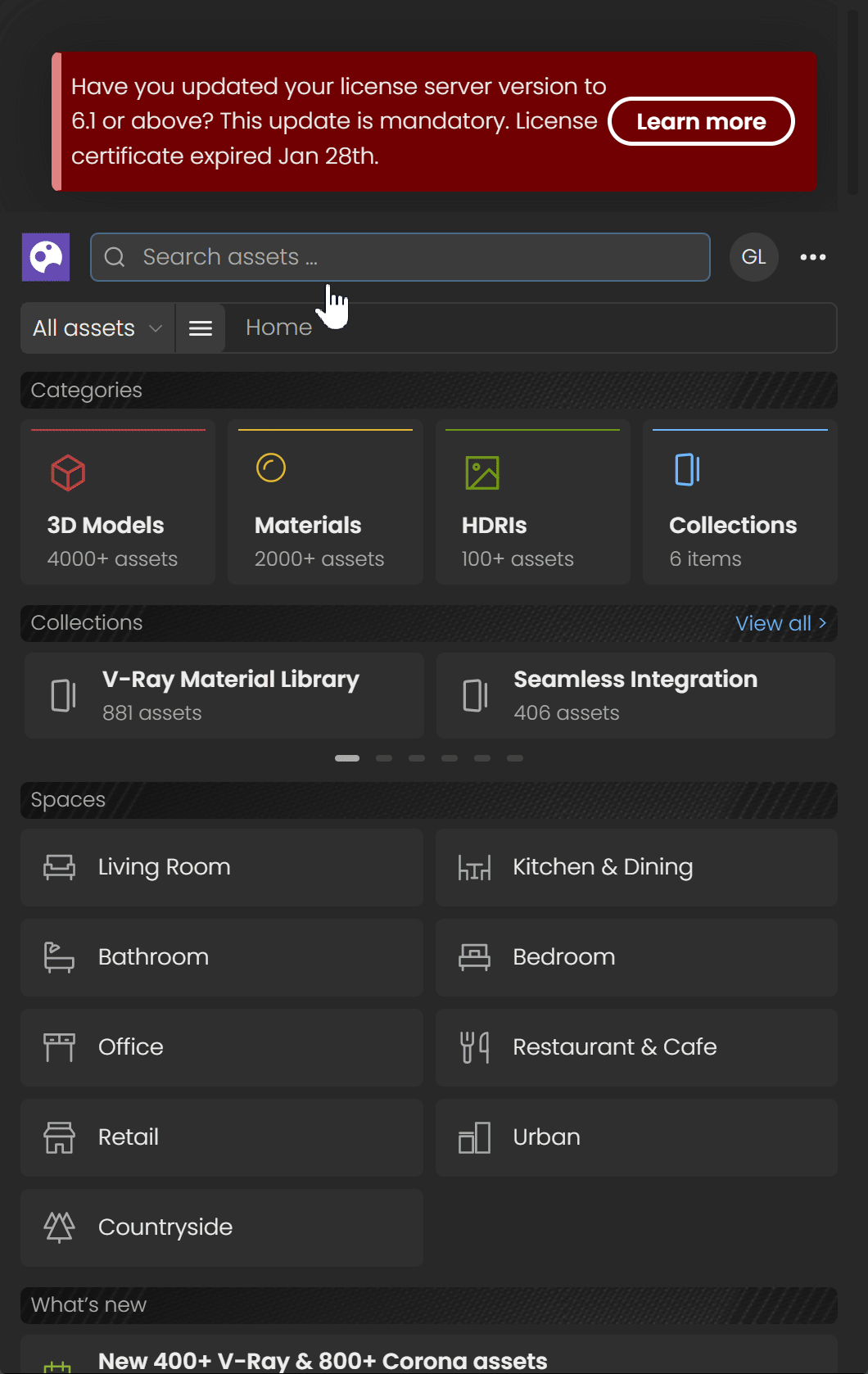Open New 400+ V-Ray & 800+ Corona assets news
Image resolution: width=868 pixels, height=1374 pixels.
429,1355
